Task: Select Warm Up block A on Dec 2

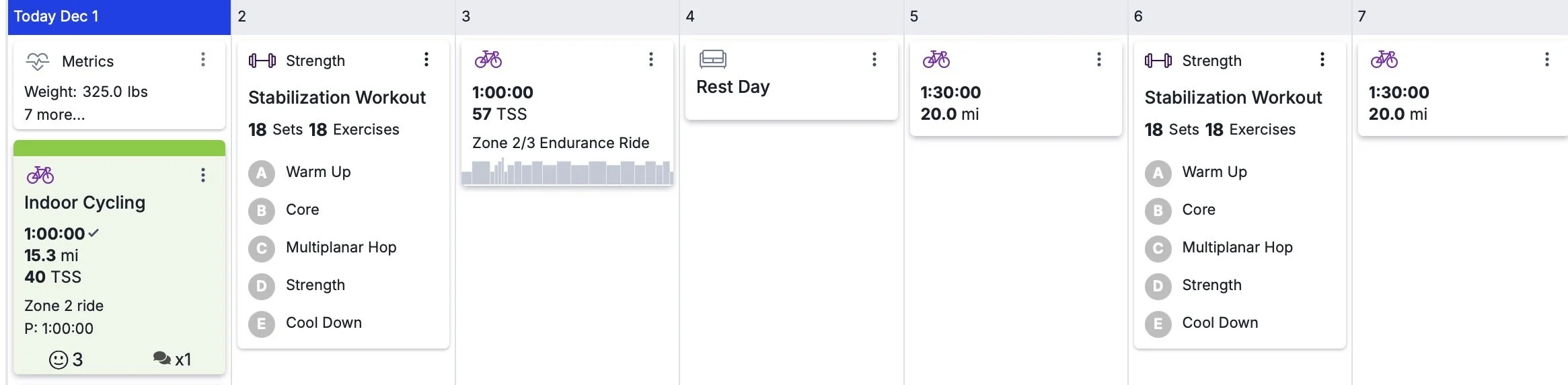Action: pyautogui.click(x=262, y=173)
